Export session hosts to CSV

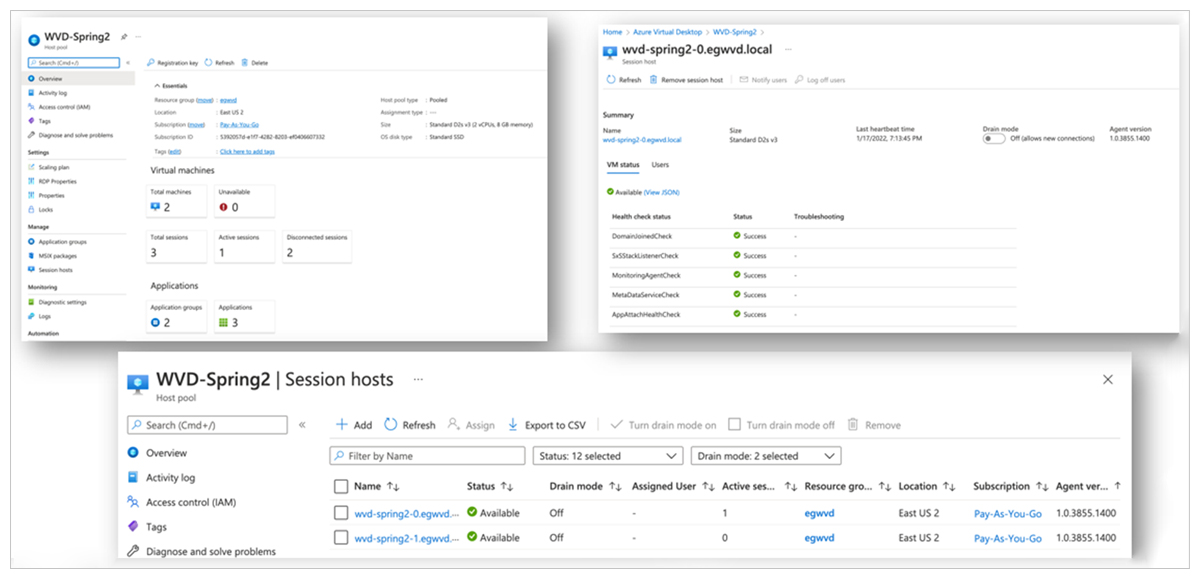pos(547,425)
